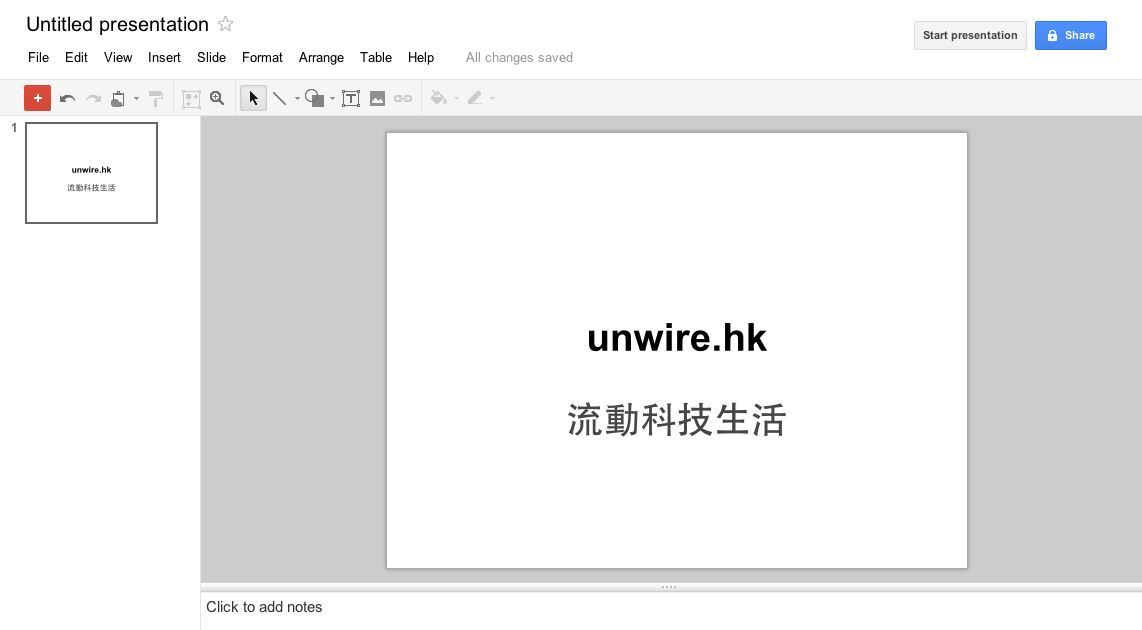Open the line type dropdown arrow
The image size is (1142, 630).
click(x=297, y=98)
